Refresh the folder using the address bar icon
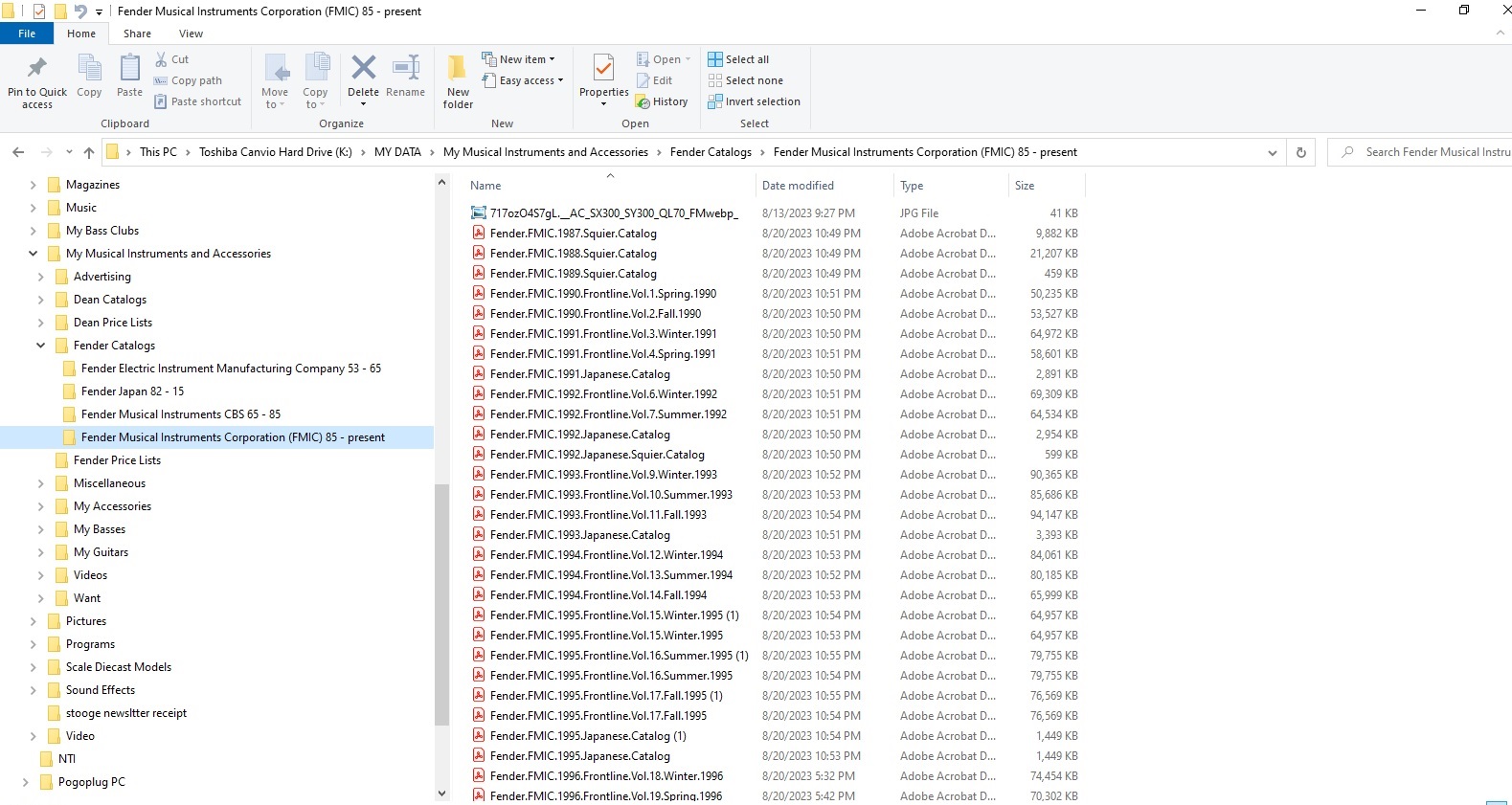The height and width of the screenshot is (805, 1512). [x=1300, y=152]
